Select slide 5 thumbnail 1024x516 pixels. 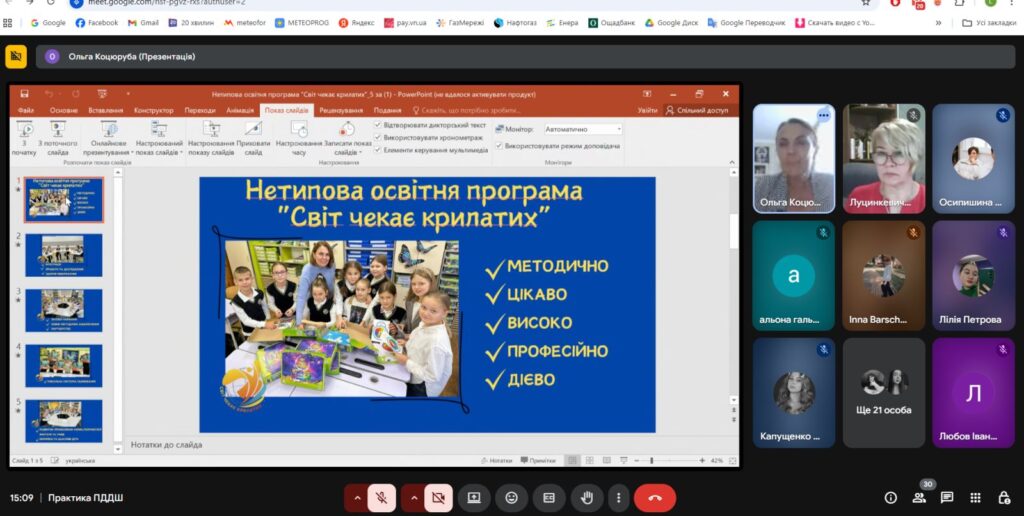[x=64, y=421]
